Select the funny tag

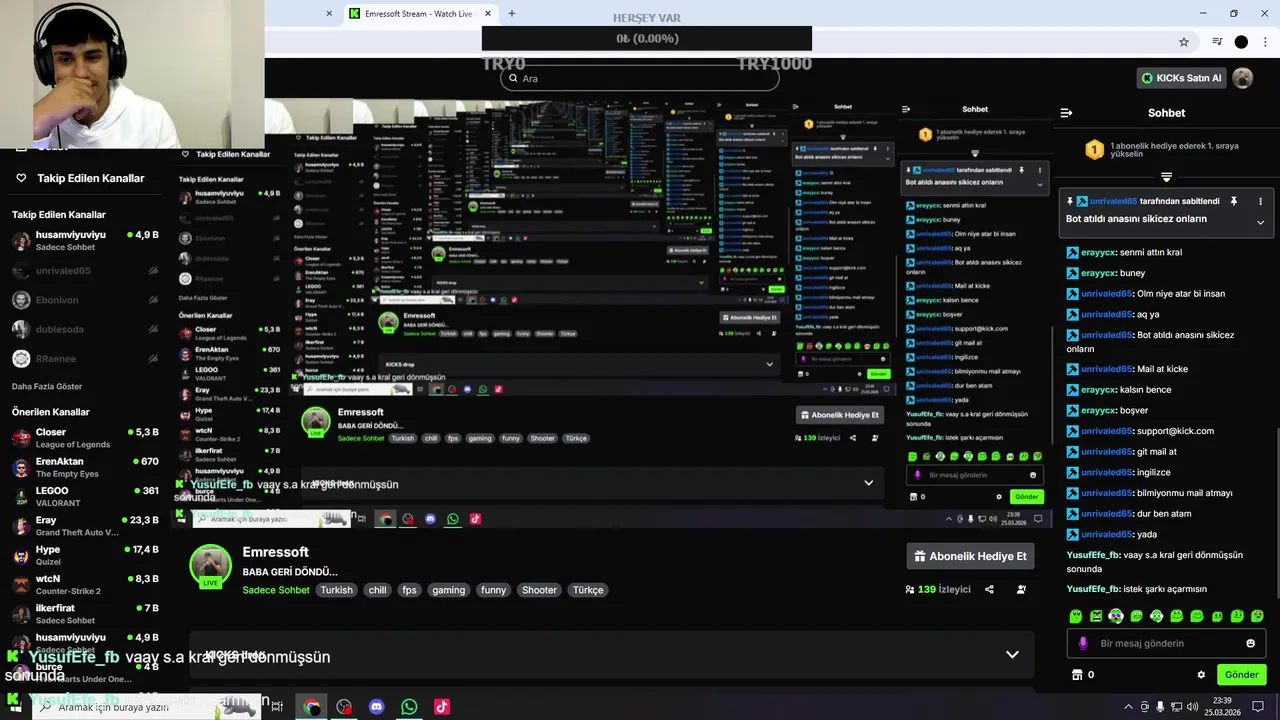[493, 590]
